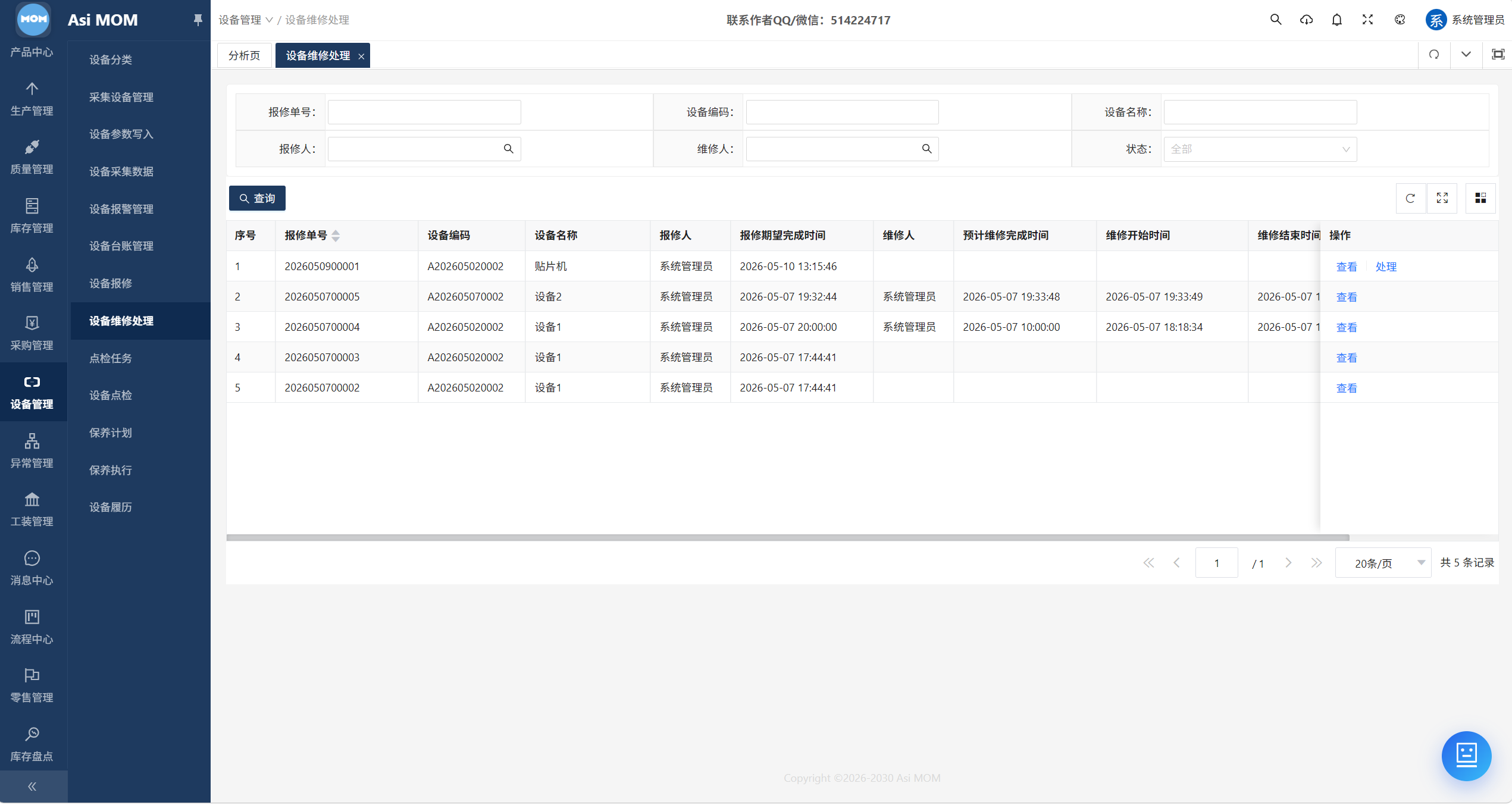The image size is (1512, 805).
Task: Reload the repair table data
Action: tap(1410, 198)
